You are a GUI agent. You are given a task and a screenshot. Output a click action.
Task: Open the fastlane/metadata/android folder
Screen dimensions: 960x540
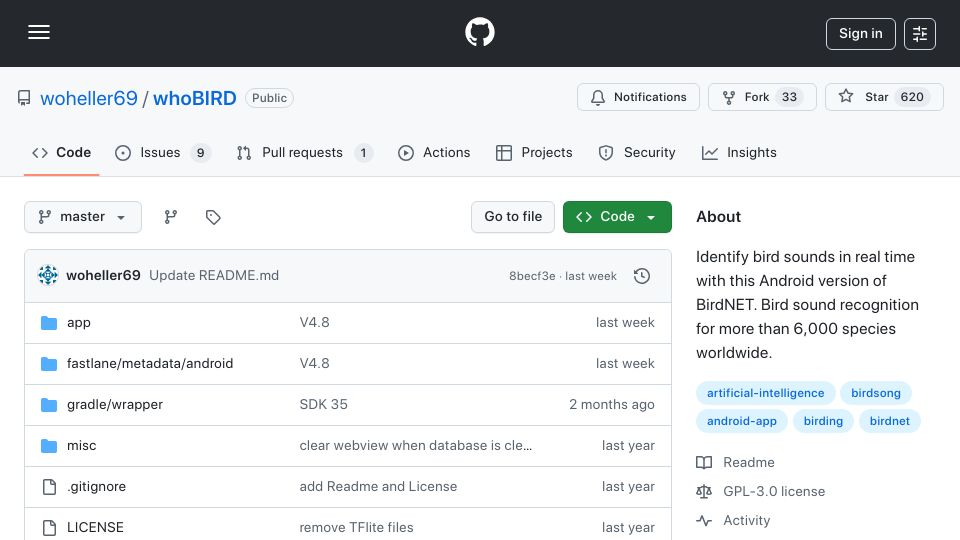(150, 364)
